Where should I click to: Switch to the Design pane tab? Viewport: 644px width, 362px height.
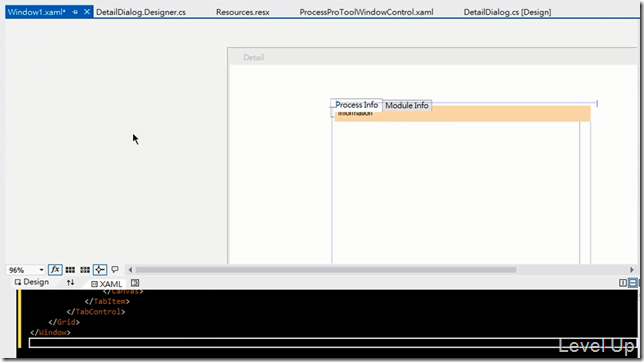click(32, 282)
